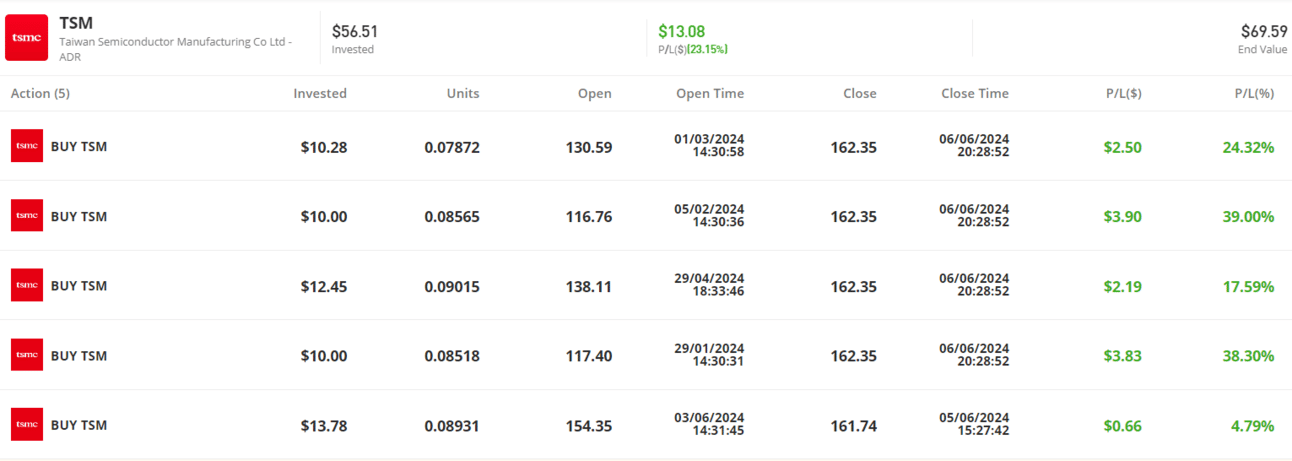Click TSMC icon in the $12.45 invested row
Viewport: 1292px width, 461px height.
coord(27,285)
